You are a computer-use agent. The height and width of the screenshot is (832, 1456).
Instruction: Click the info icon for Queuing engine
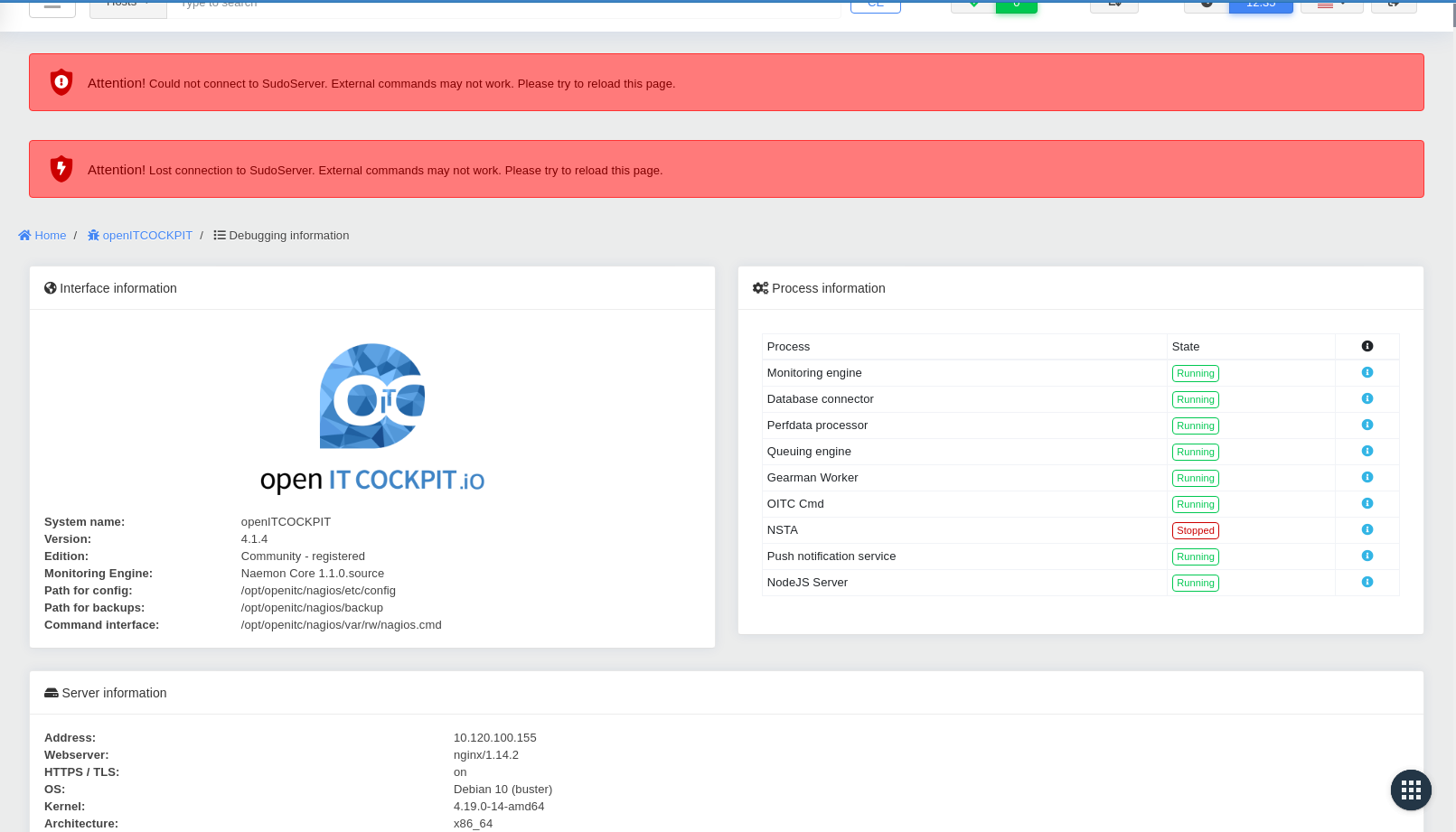pos(1367,451)
